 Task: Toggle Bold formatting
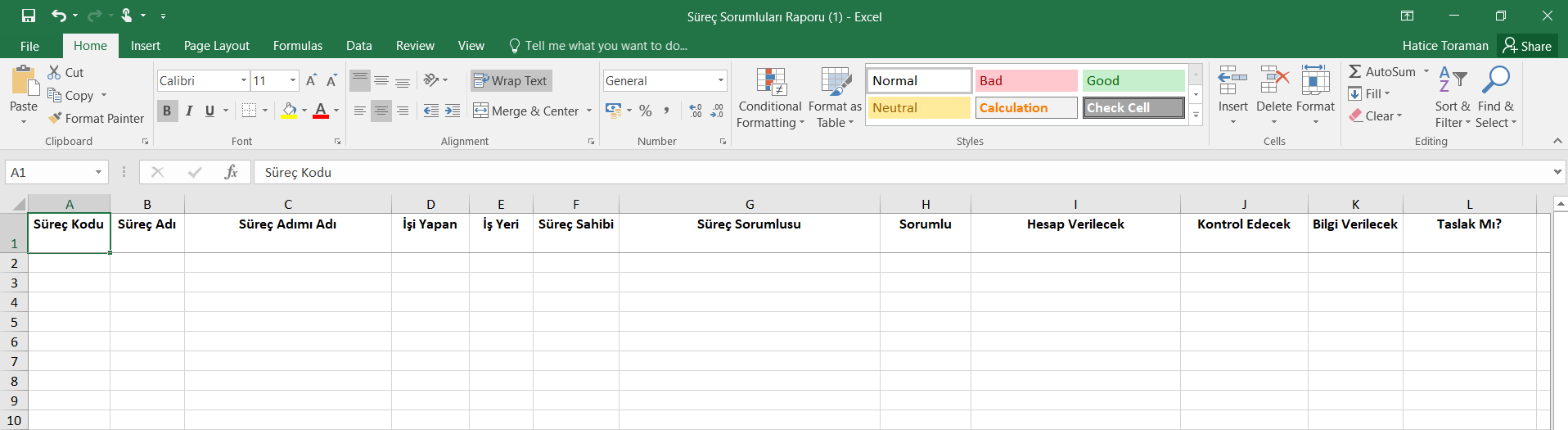(167, 111)
